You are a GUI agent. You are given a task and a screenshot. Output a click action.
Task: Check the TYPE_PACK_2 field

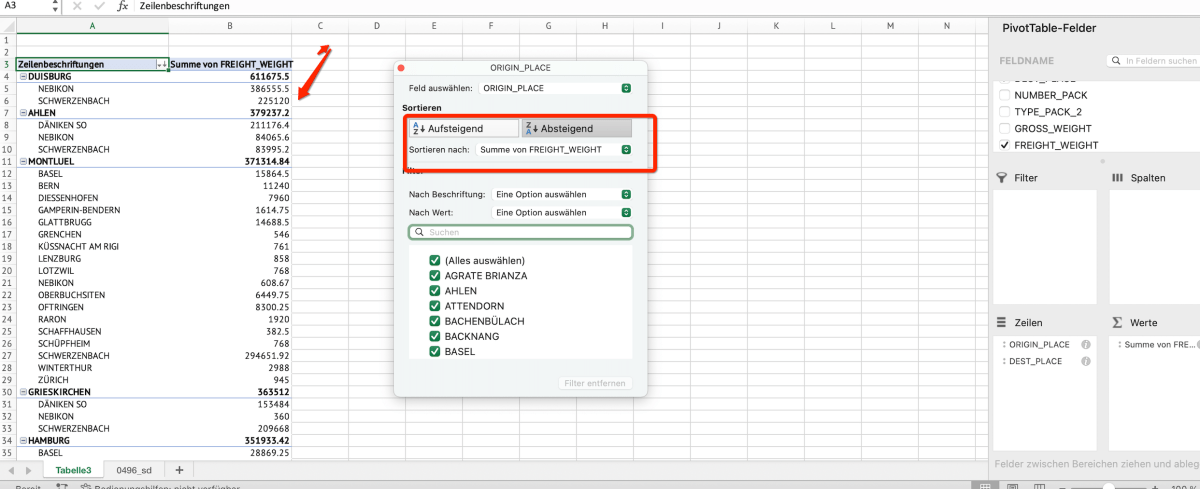(1004, 111)
